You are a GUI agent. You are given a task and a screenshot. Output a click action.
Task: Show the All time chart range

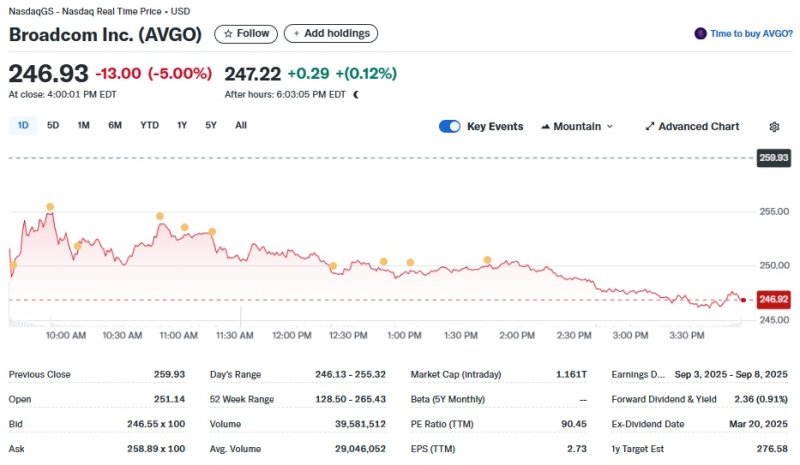pyautogui.click(x=241, y=125)
